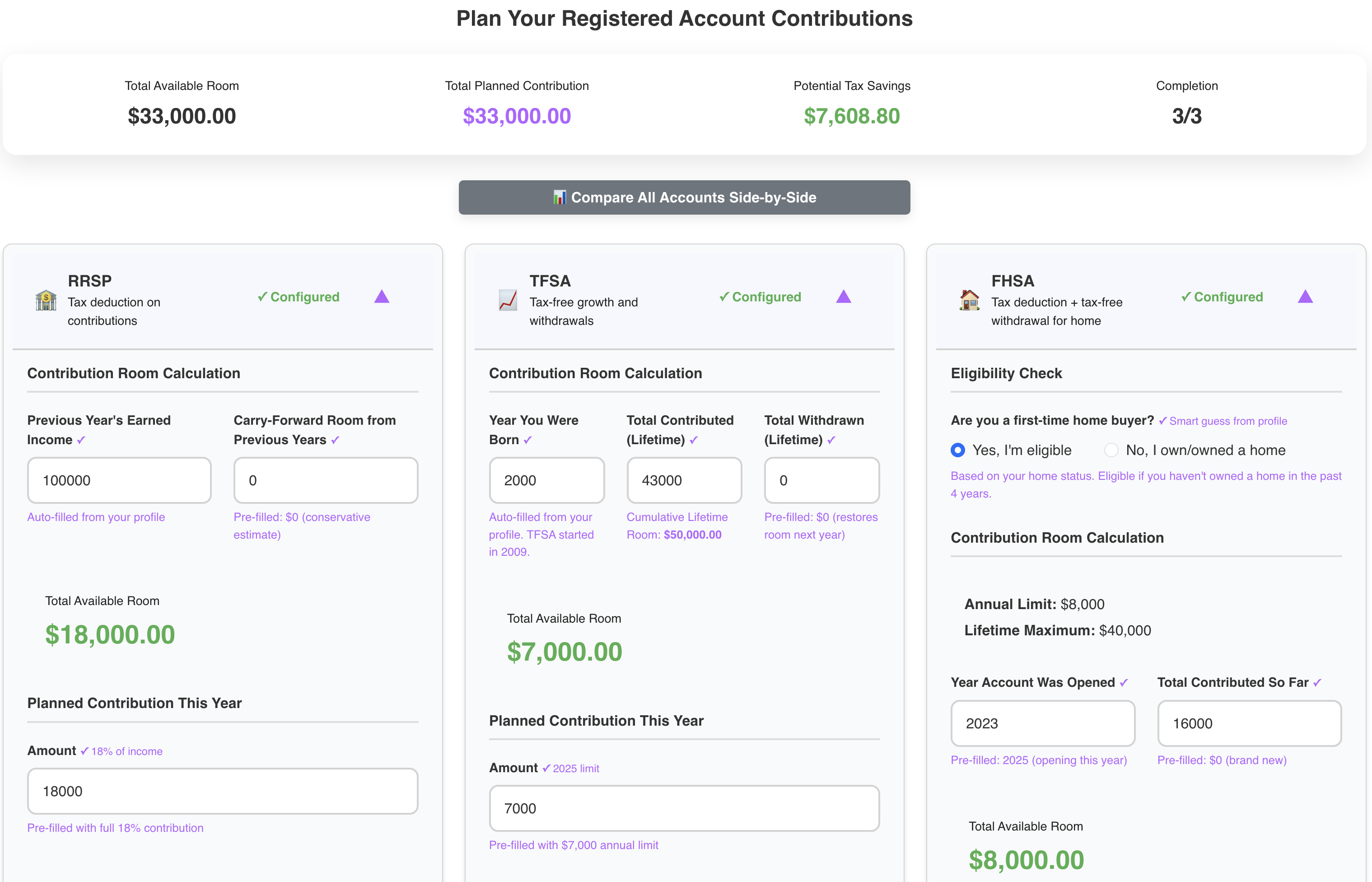This screenshot has height=882, width=1372.
Task: Select No, I own/owned a home
Action: 1111,450
